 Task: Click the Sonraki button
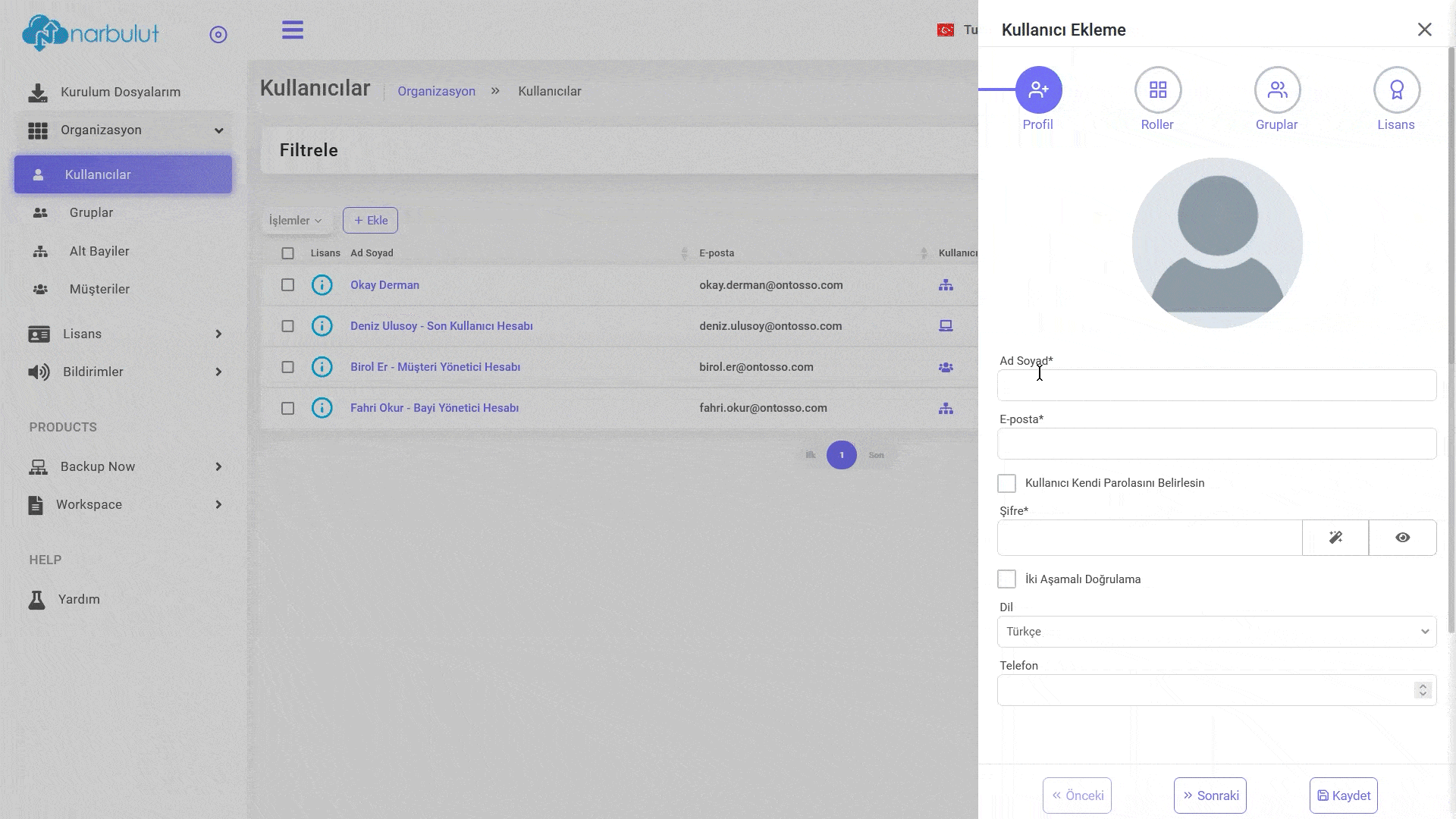coord(1210,795)
